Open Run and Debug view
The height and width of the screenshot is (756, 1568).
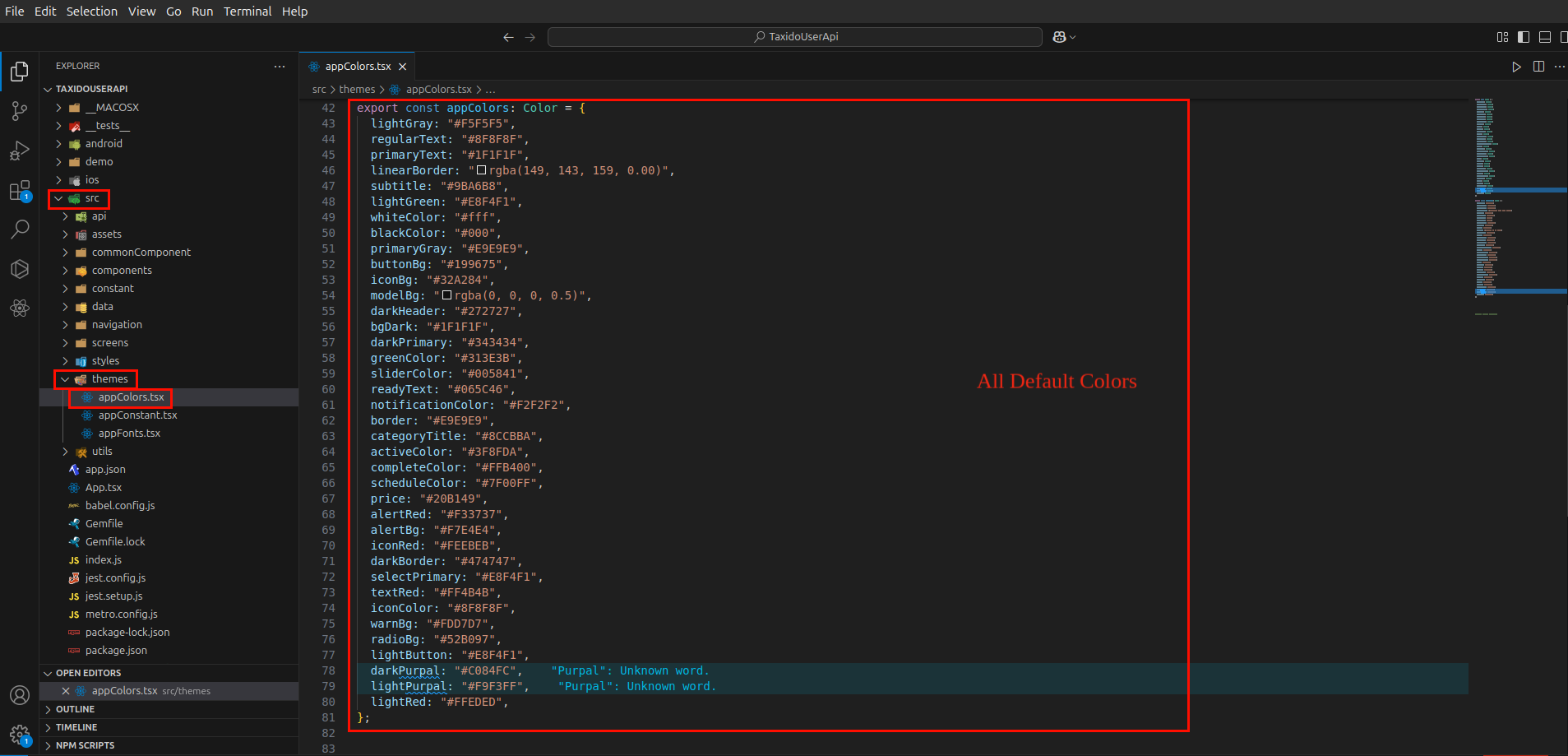click(20, 151)
